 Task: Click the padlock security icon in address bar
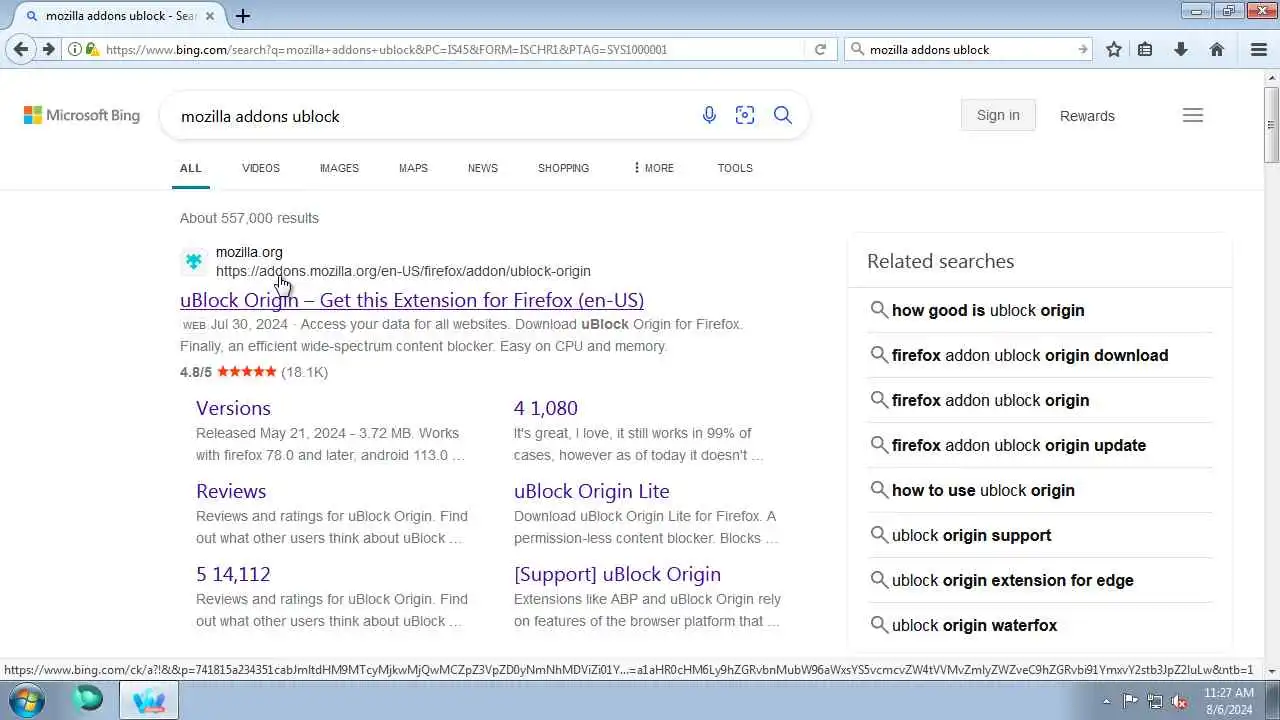[92, 49]
